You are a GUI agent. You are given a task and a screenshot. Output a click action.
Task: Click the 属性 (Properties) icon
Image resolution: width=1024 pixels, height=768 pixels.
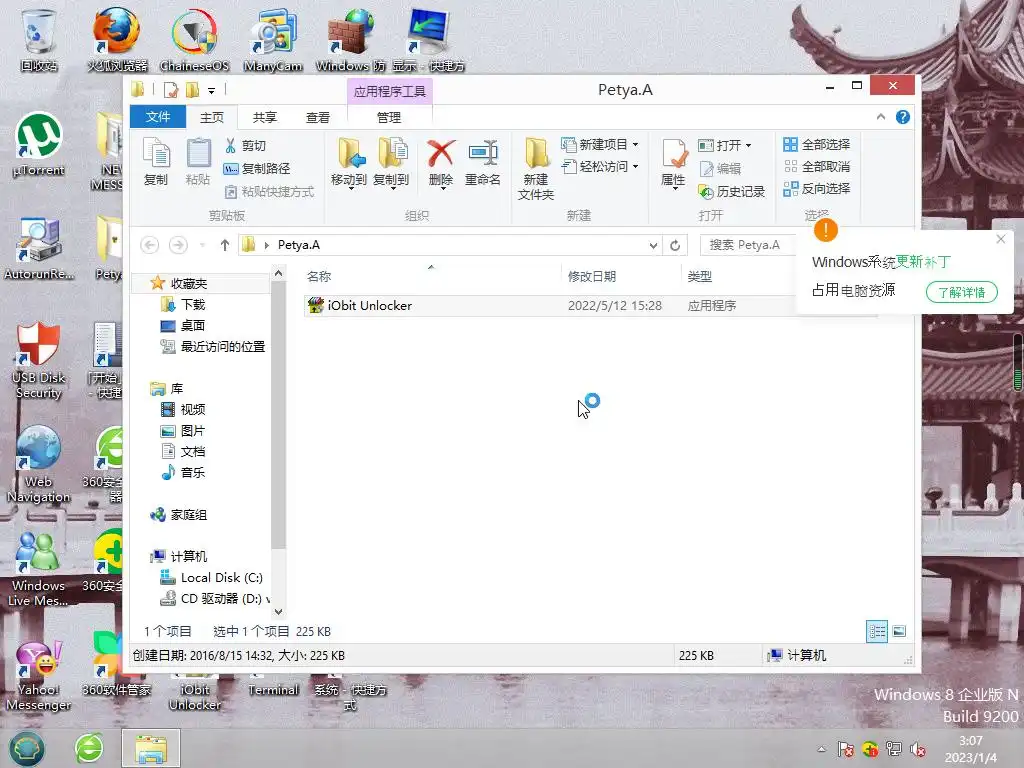pos(673,163)
